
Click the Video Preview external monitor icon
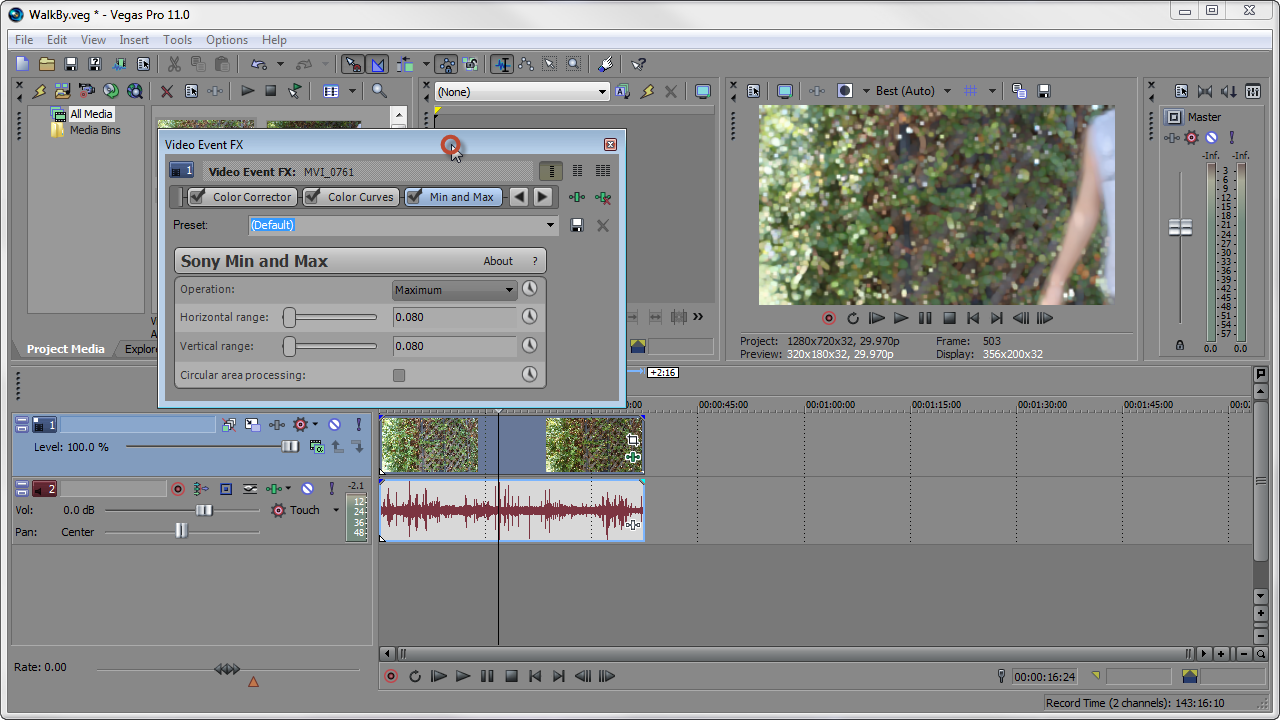coord(785,91)
